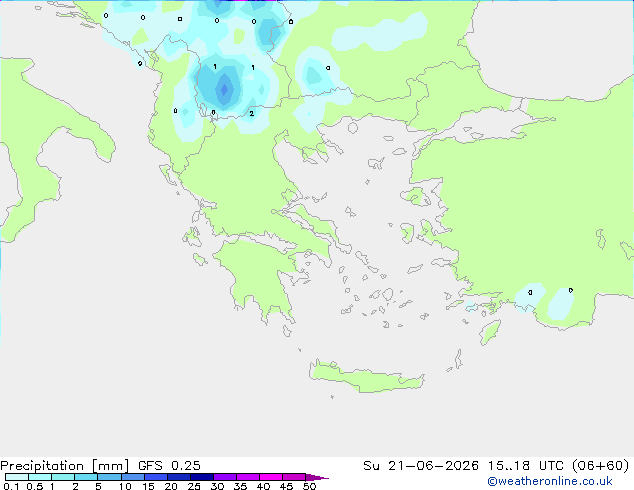Viewport: 634px width, 490px height.
Task: Click the '25' legend scale label
Action: 194,486
